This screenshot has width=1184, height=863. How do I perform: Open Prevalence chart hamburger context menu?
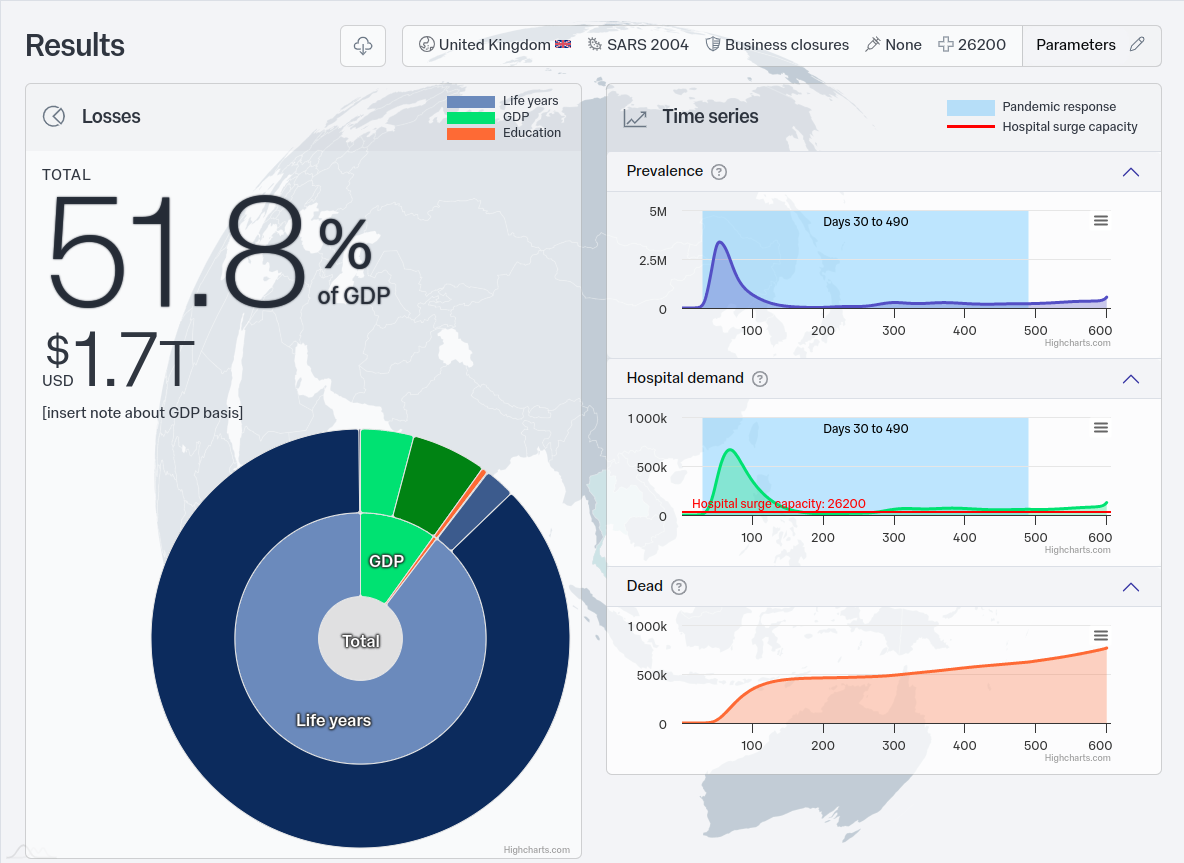pos(1100,221)
